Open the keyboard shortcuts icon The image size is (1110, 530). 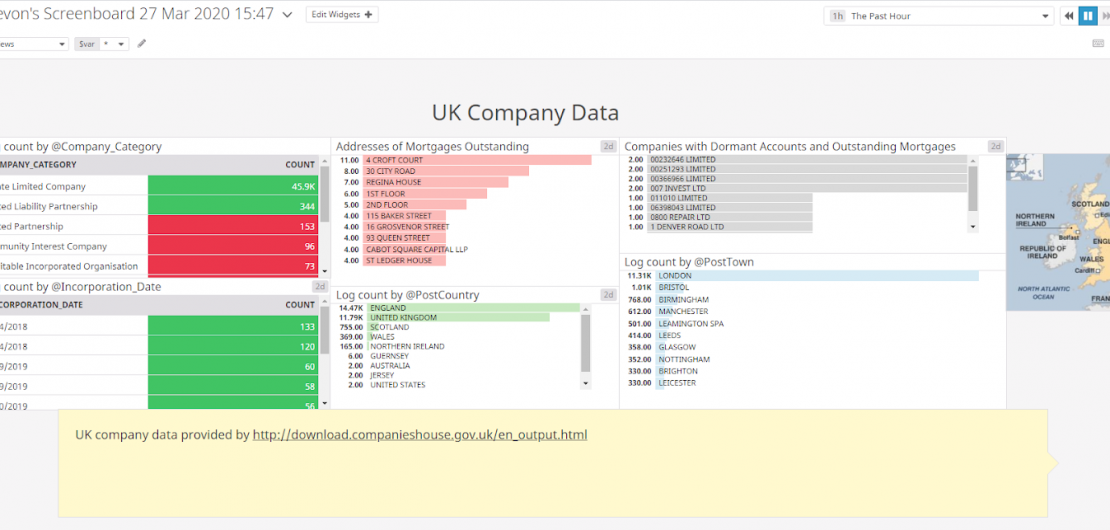pos(1098,44)
